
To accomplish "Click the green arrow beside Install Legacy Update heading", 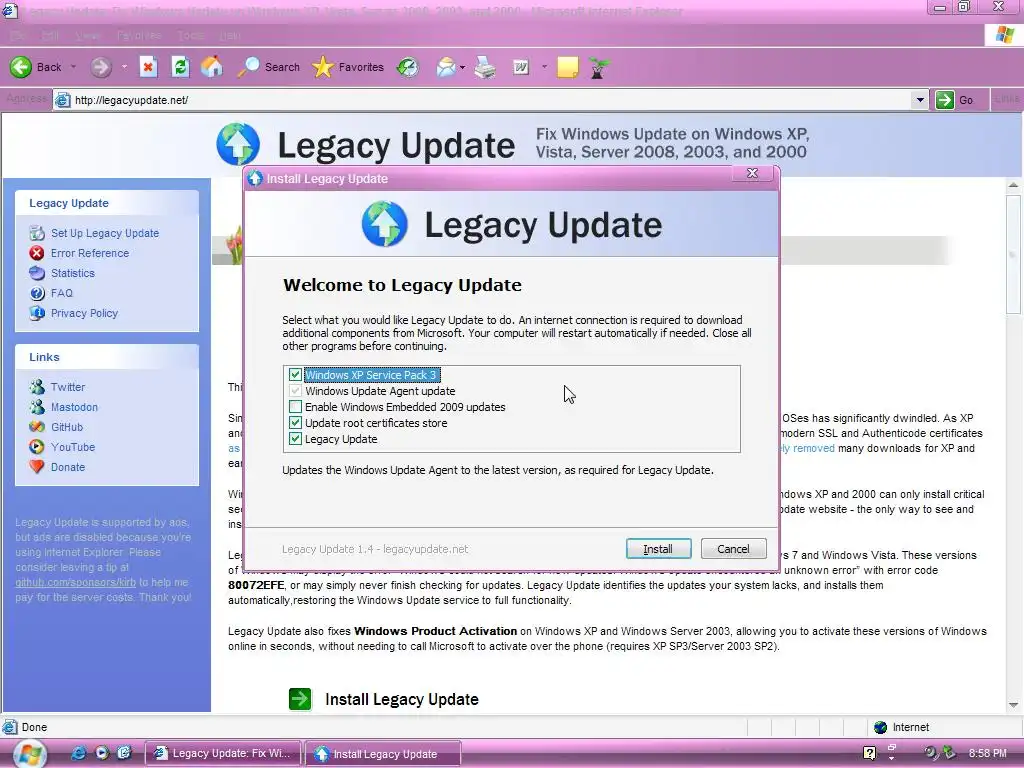I will pos(300,699).
